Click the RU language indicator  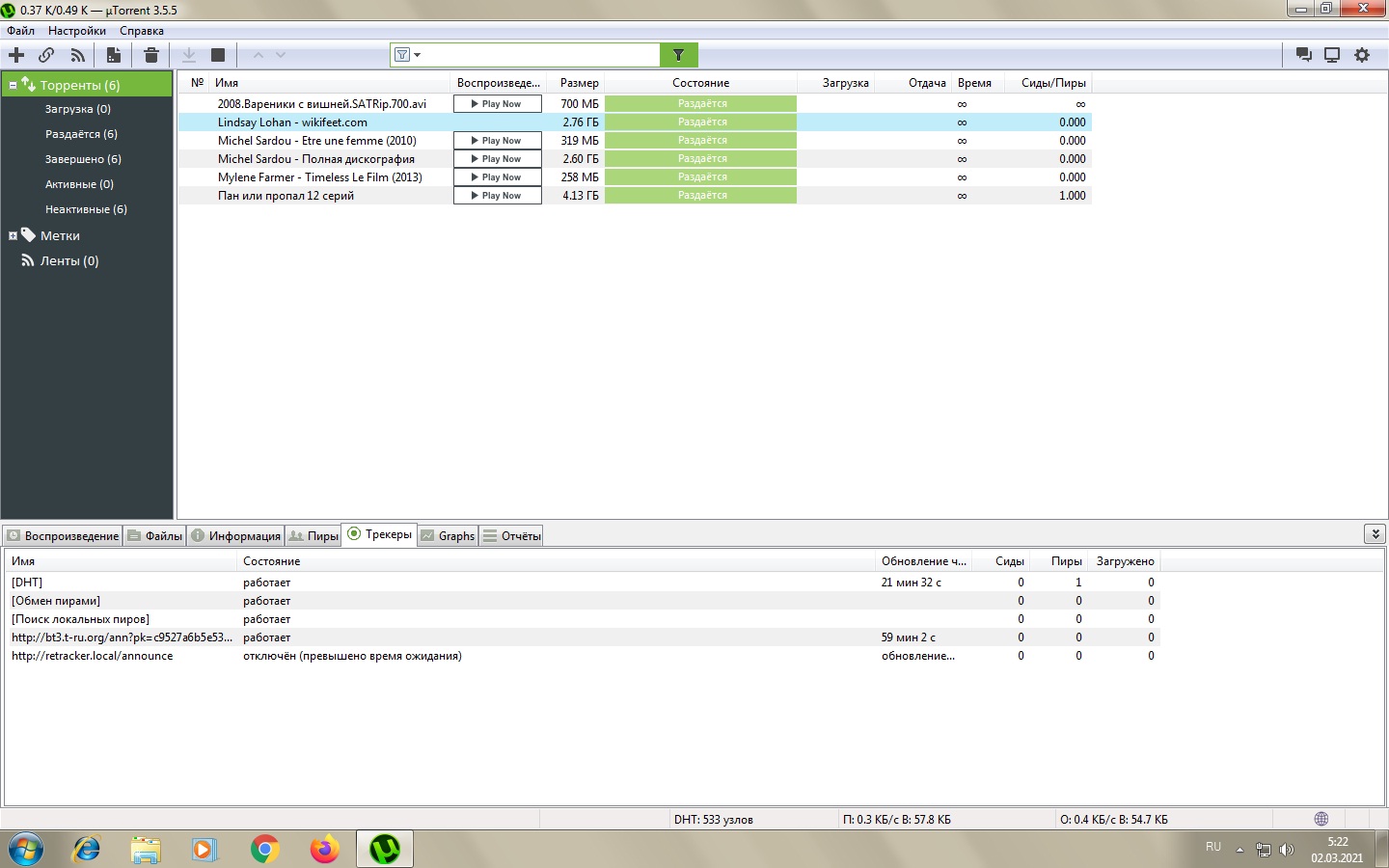click(1213, 847)
